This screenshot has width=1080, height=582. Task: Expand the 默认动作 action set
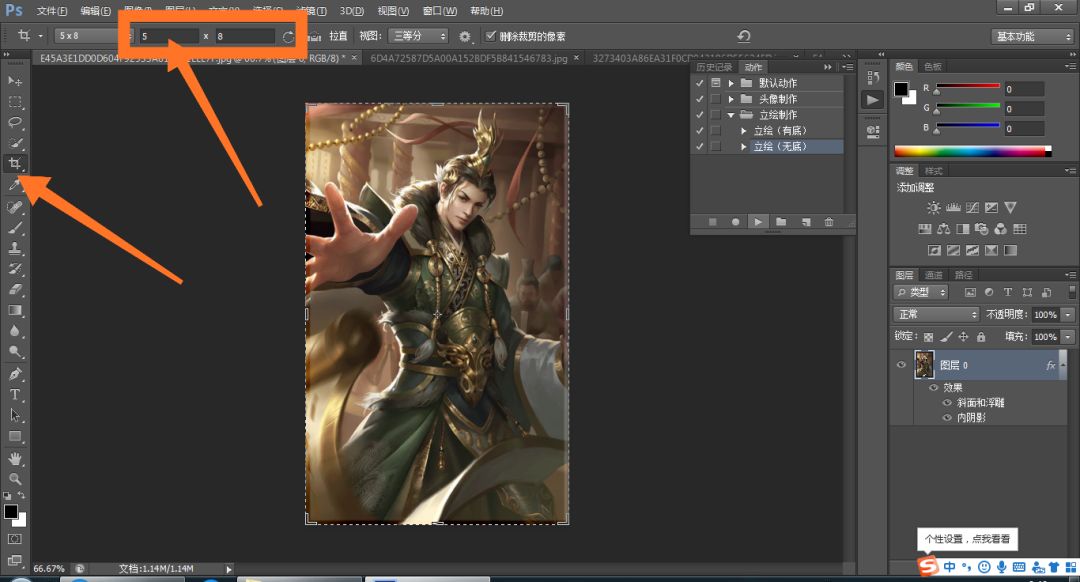click(x=731, y=83)
